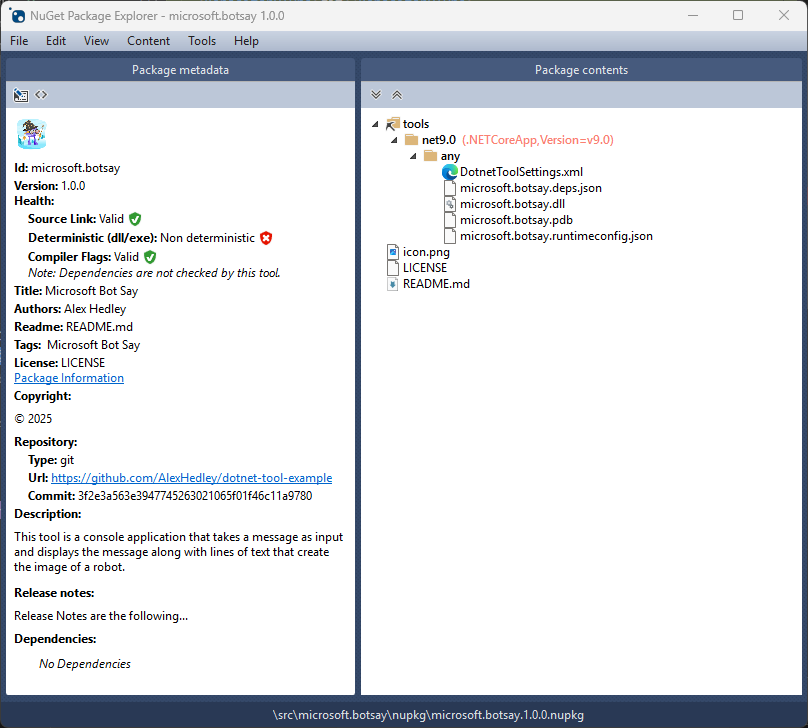Click the green Compiler Flags valid shield icon

coord(150,257)
